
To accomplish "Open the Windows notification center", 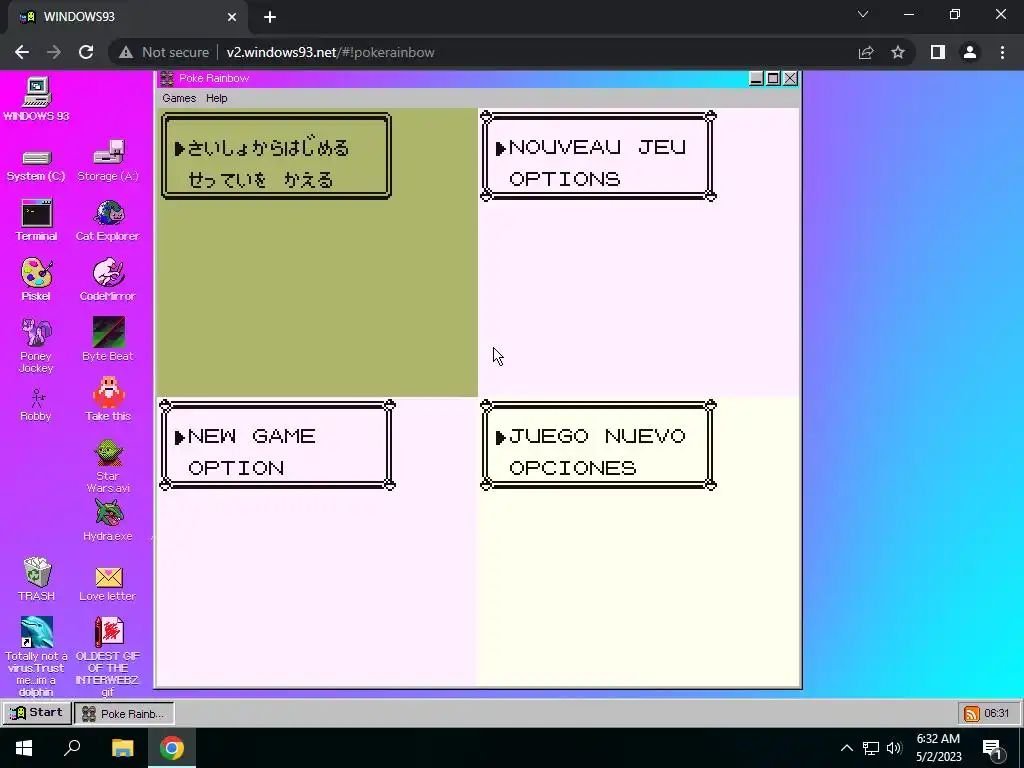I will pos(992,749).
